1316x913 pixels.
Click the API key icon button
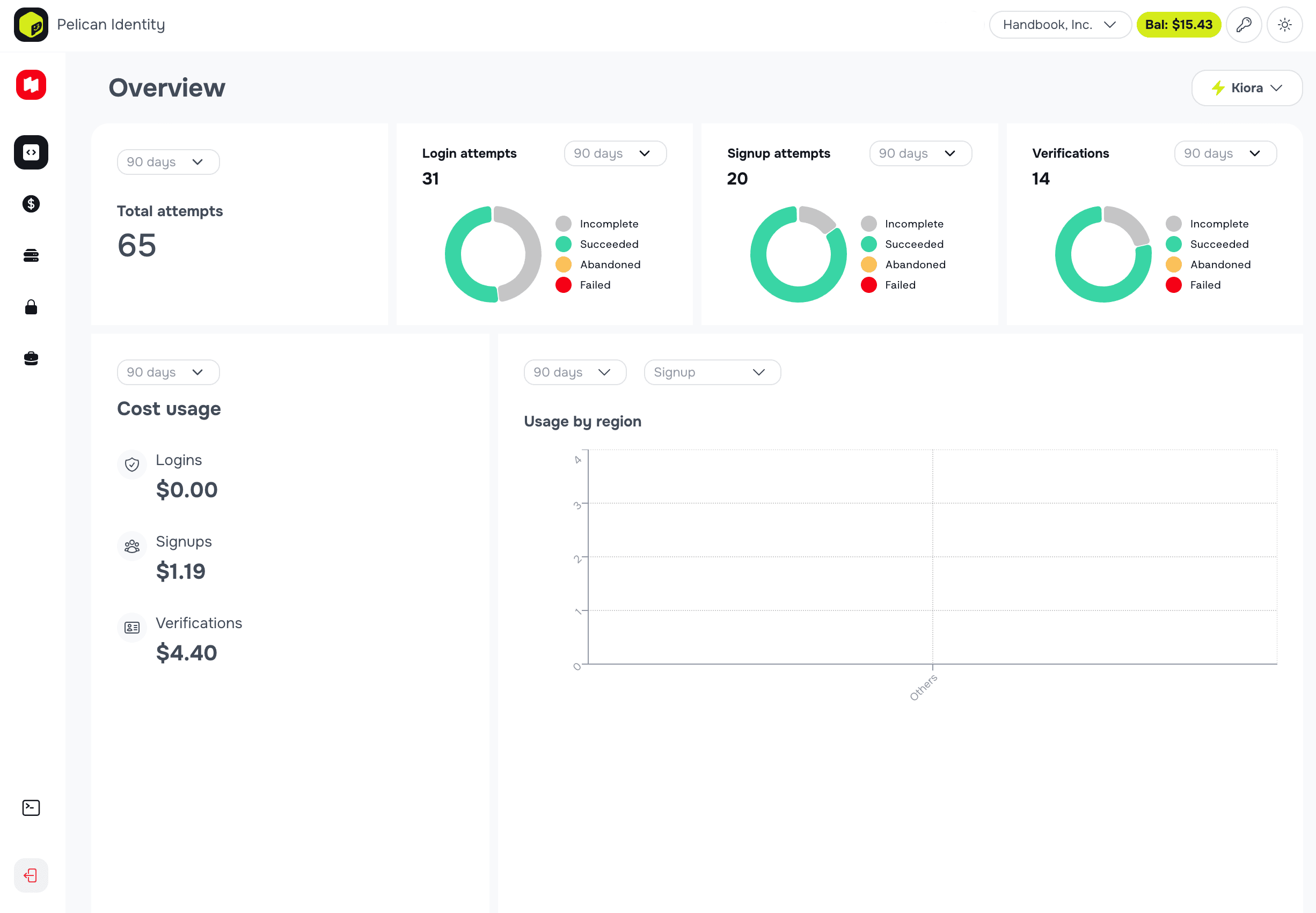point(1244,25)
